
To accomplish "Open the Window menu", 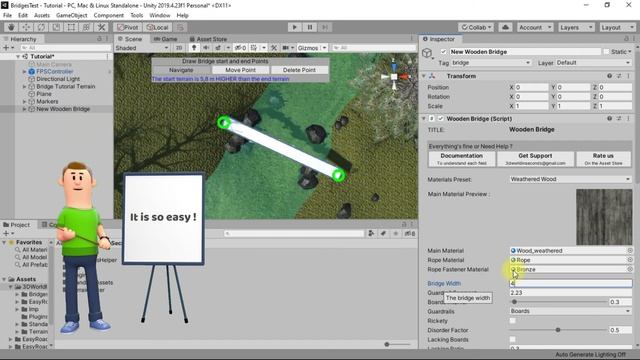I will pos(160,16).
